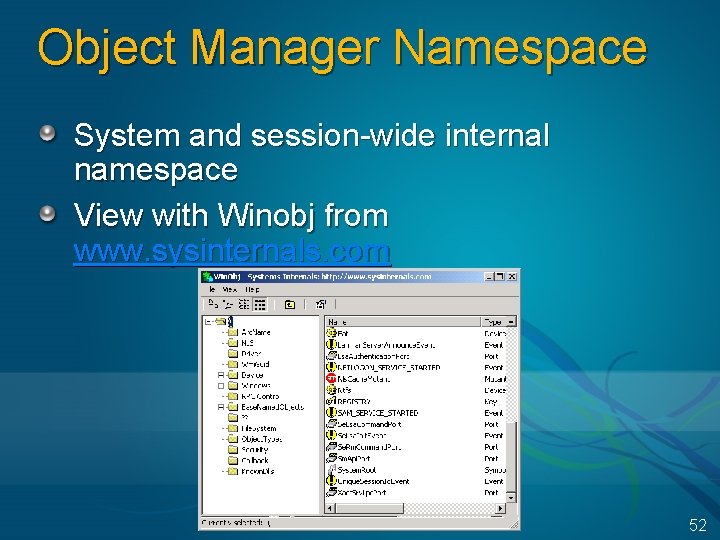Select the ObjectTypes folder in tree
The image size is (720, 540).
261,439
